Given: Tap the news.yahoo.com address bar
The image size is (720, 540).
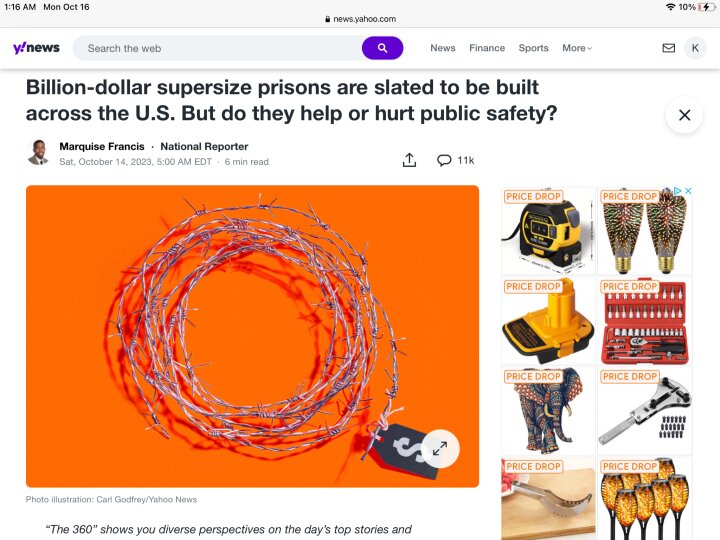Looking at the screenshot, I should point(360,19).
